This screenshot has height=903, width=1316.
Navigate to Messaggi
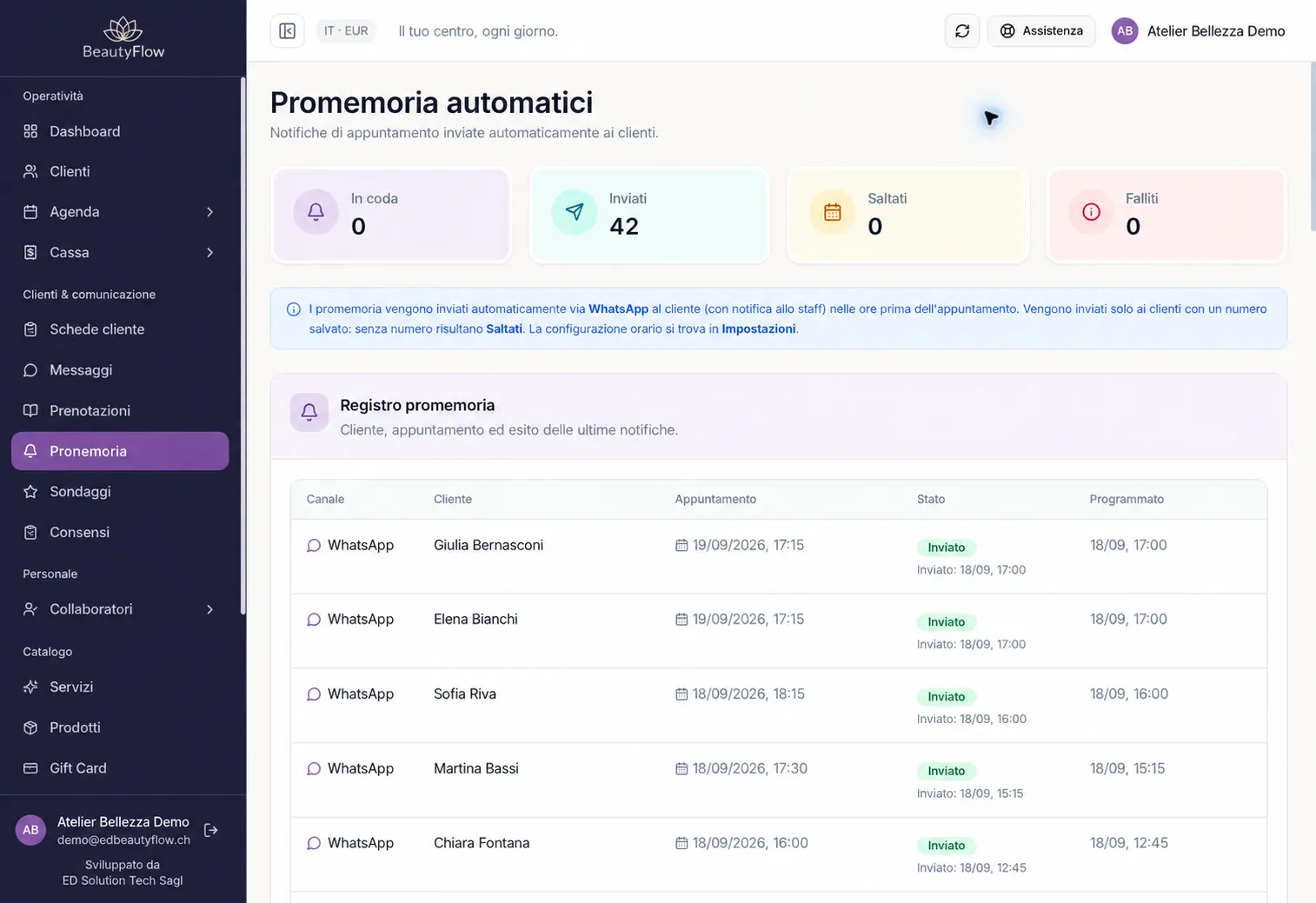point(120,370)
